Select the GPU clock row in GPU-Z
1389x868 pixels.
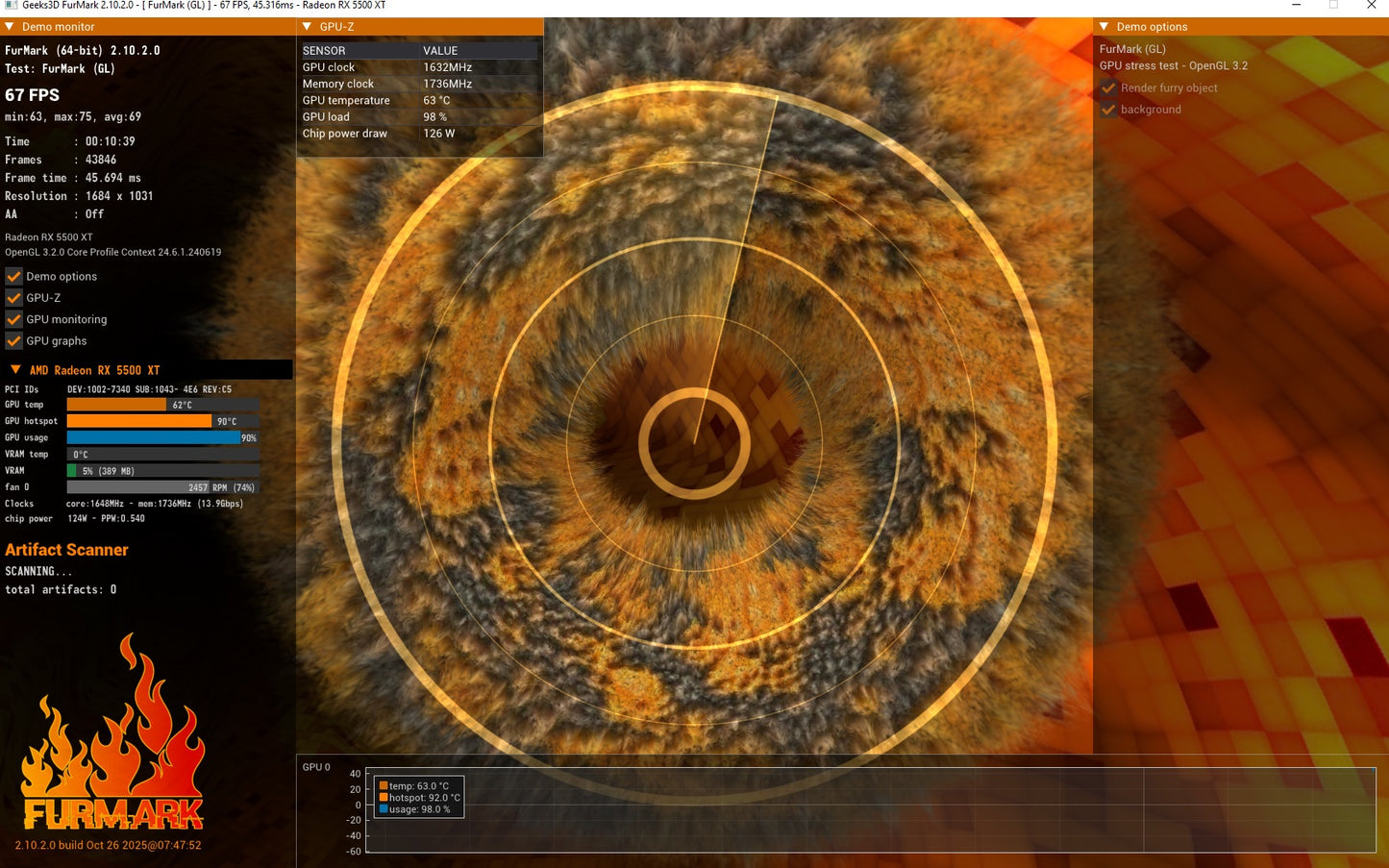pos(420,67)
